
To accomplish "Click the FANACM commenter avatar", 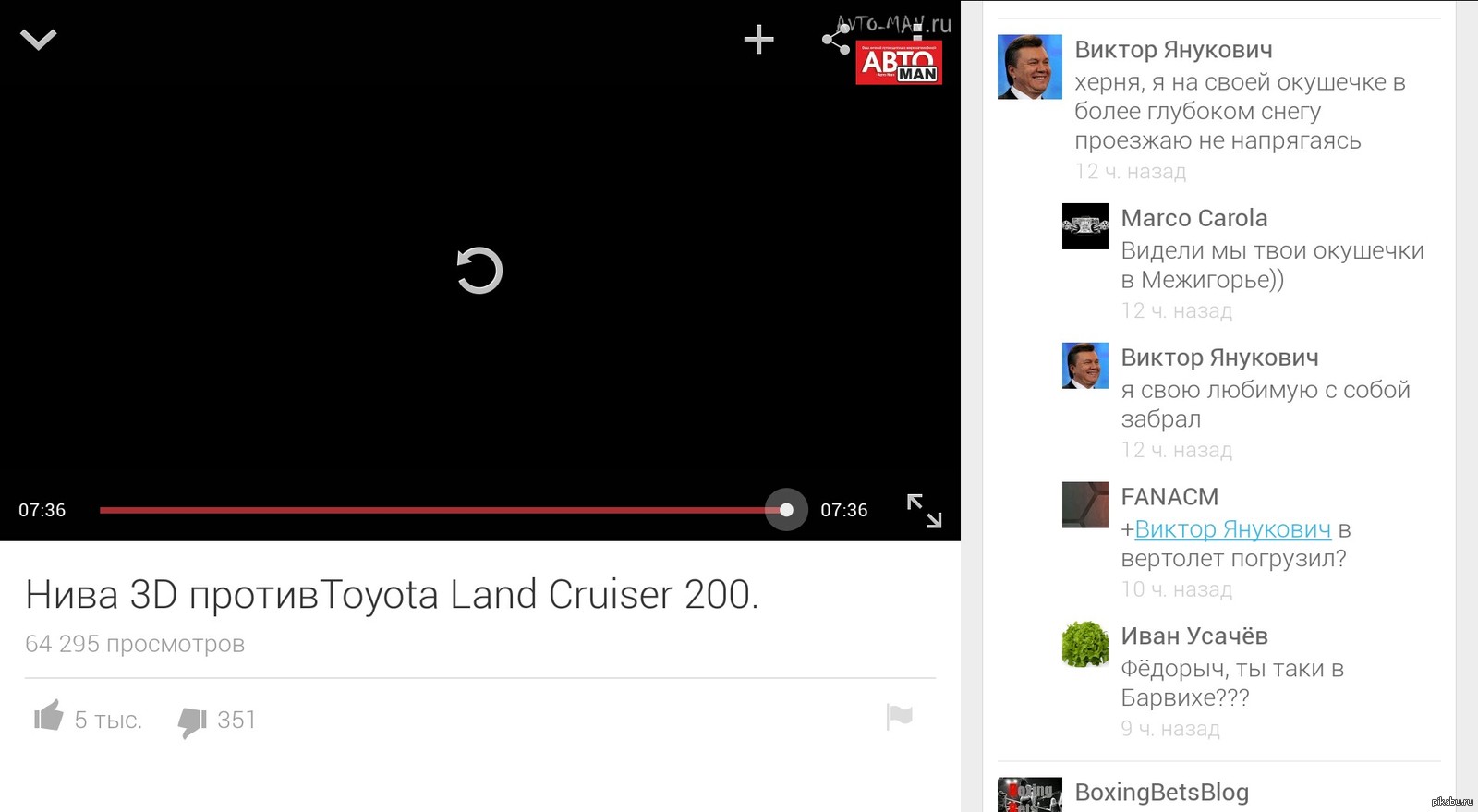I will [1085, 505].
